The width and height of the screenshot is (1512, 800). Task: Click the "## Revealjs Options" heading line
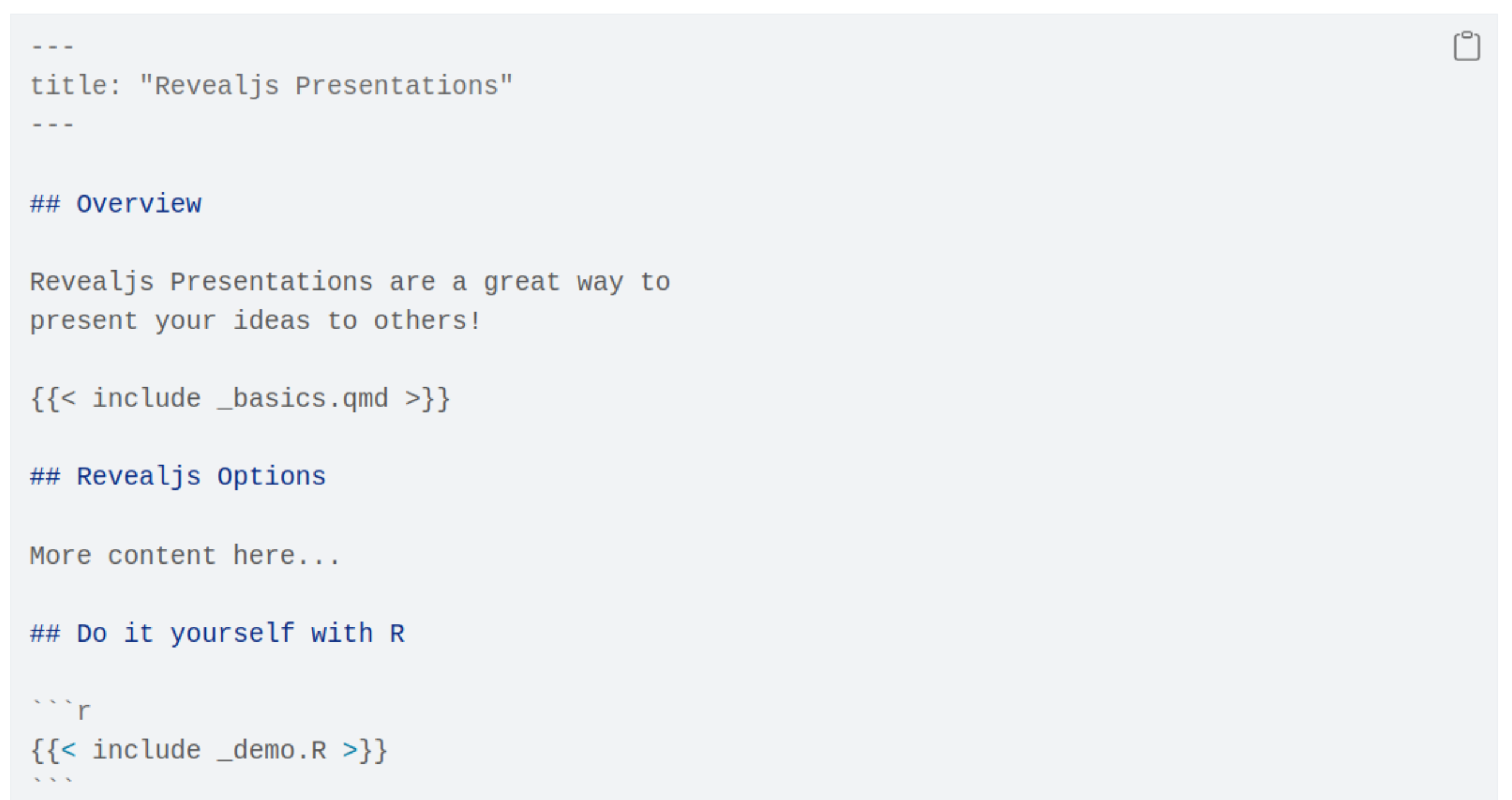pyautogui.click(x=178, y=477)
